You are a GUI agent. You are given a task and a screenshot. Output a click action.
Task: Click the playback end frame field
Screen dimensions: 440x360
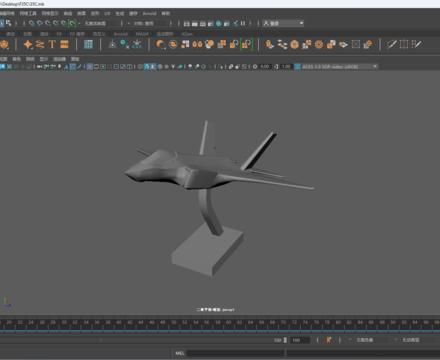click(x=299, y=340)
